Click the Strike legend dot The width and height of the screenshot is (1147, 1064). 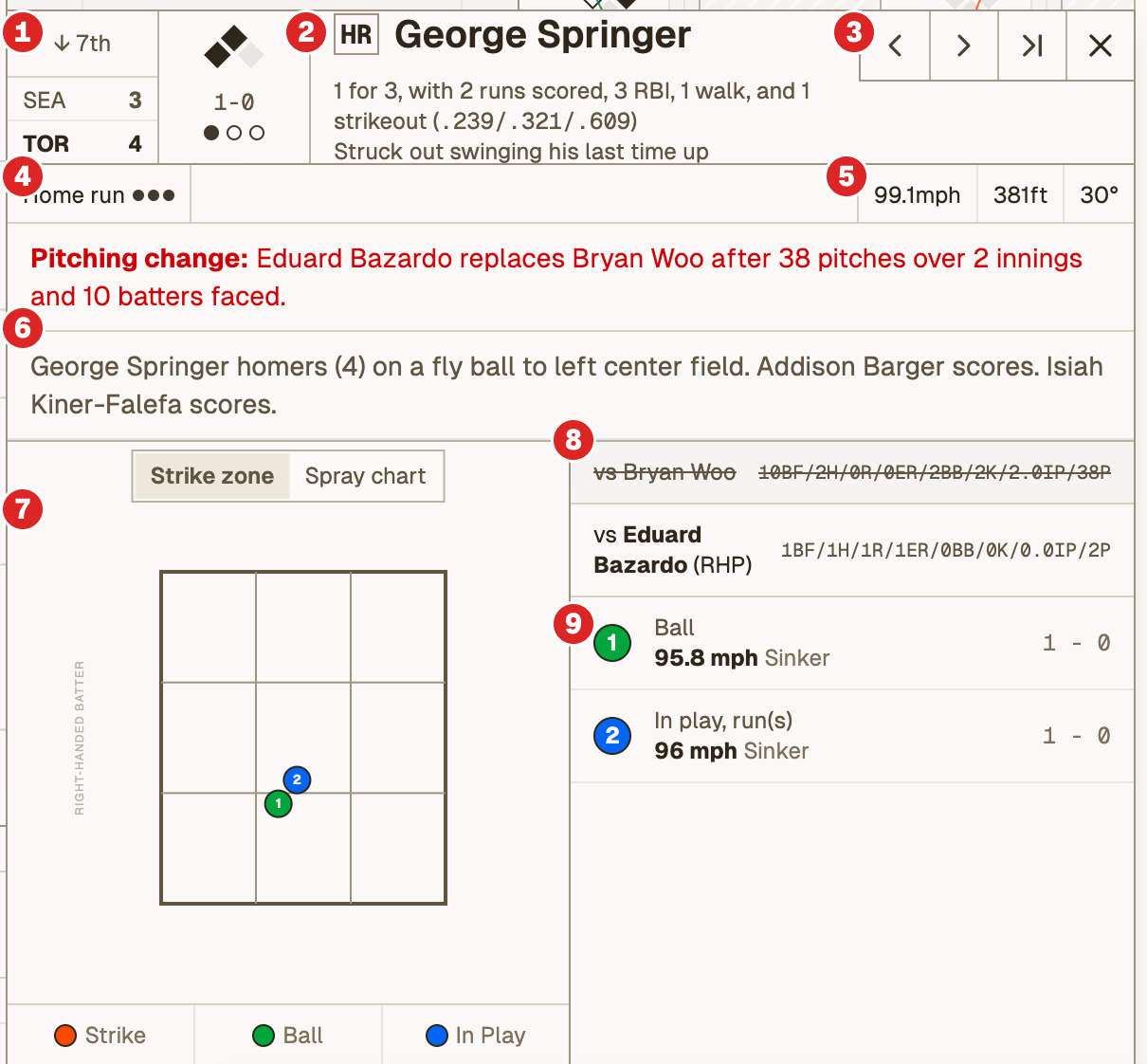(64, 1036)
